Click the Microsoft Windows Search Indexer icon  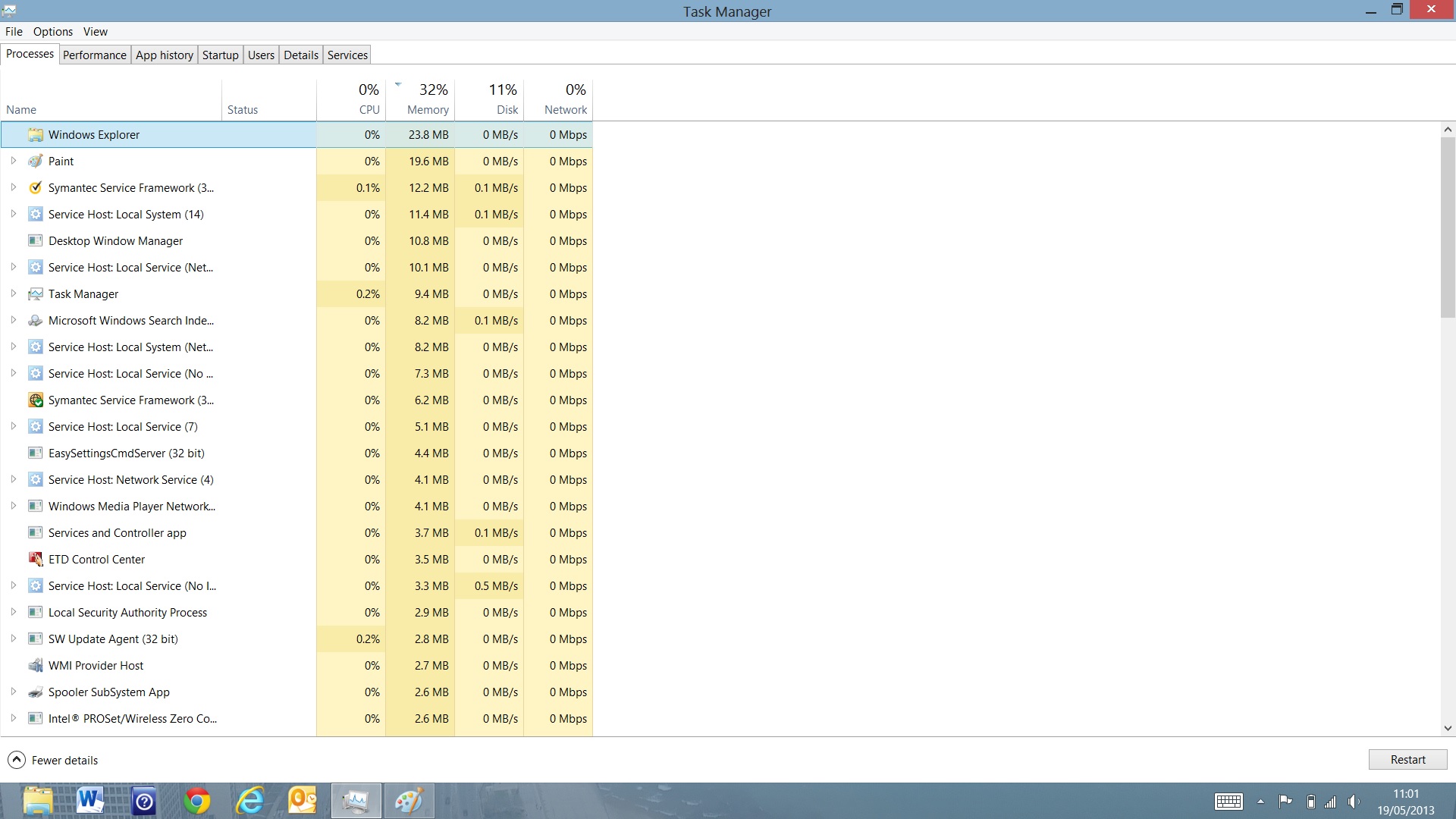(35, 321)
